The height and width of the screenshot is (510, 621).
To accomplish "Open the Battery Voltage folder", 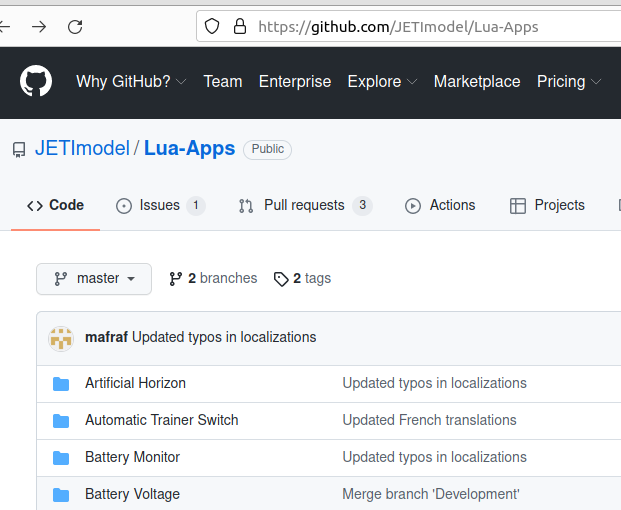I will click(x=132, y=494).
